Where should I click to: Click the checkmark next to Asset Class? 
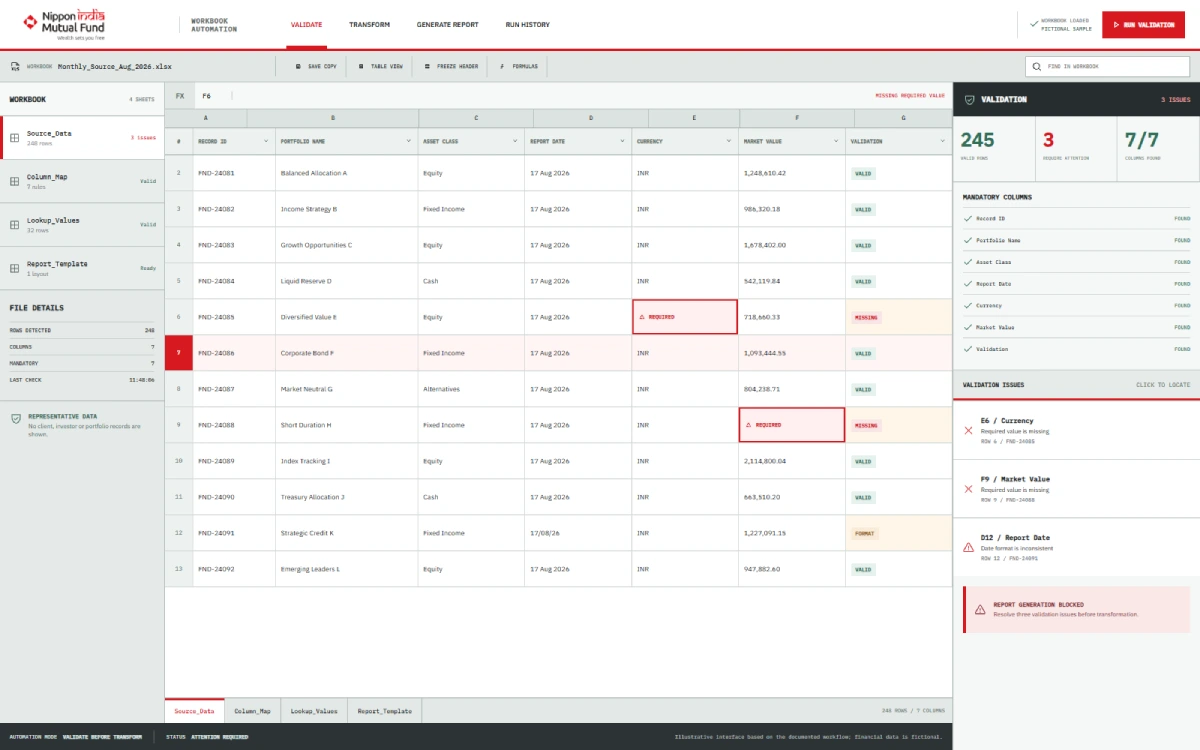coord(967,262)
